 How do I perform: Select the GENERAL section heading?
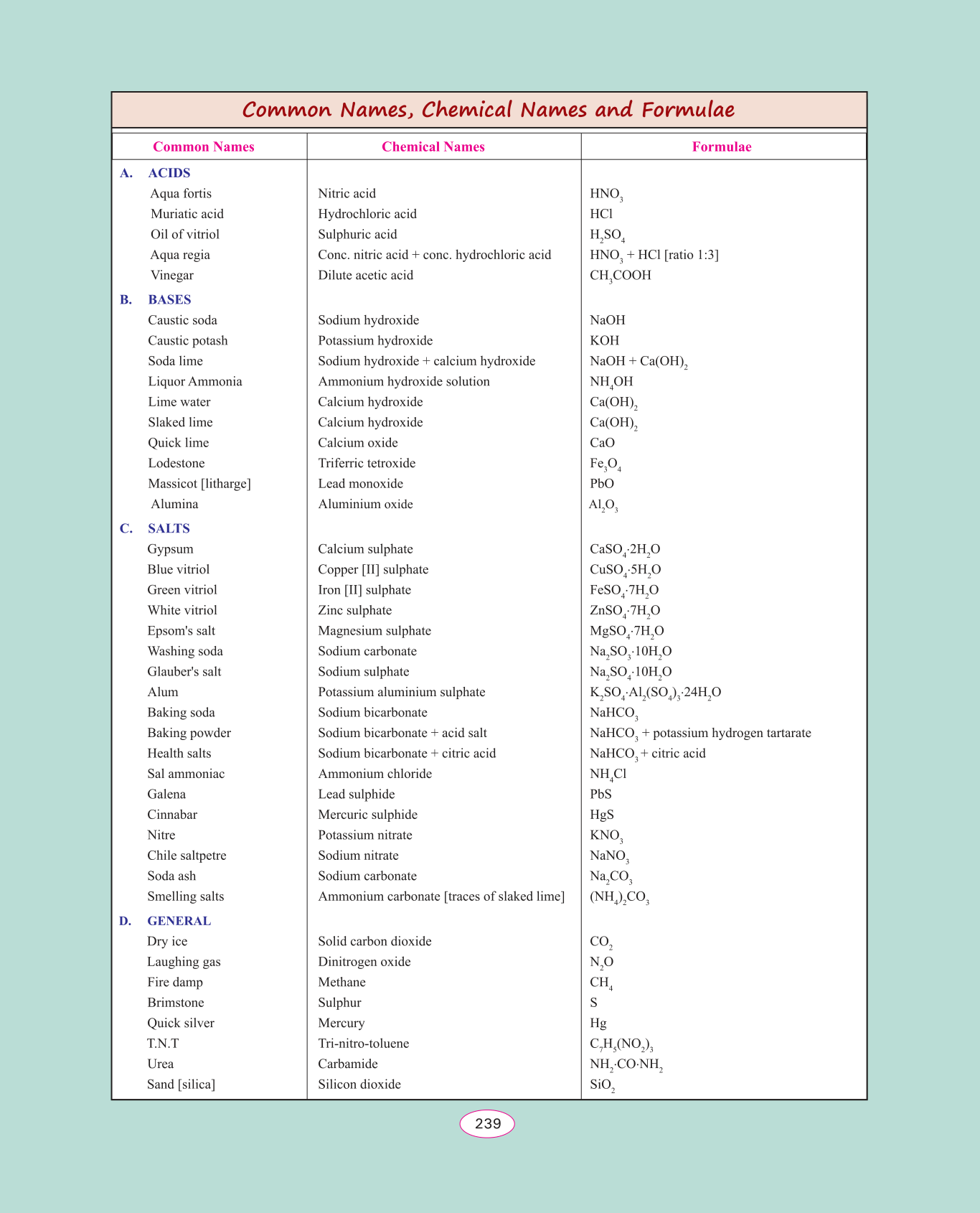pyautogui.click(x=179, y=921)
